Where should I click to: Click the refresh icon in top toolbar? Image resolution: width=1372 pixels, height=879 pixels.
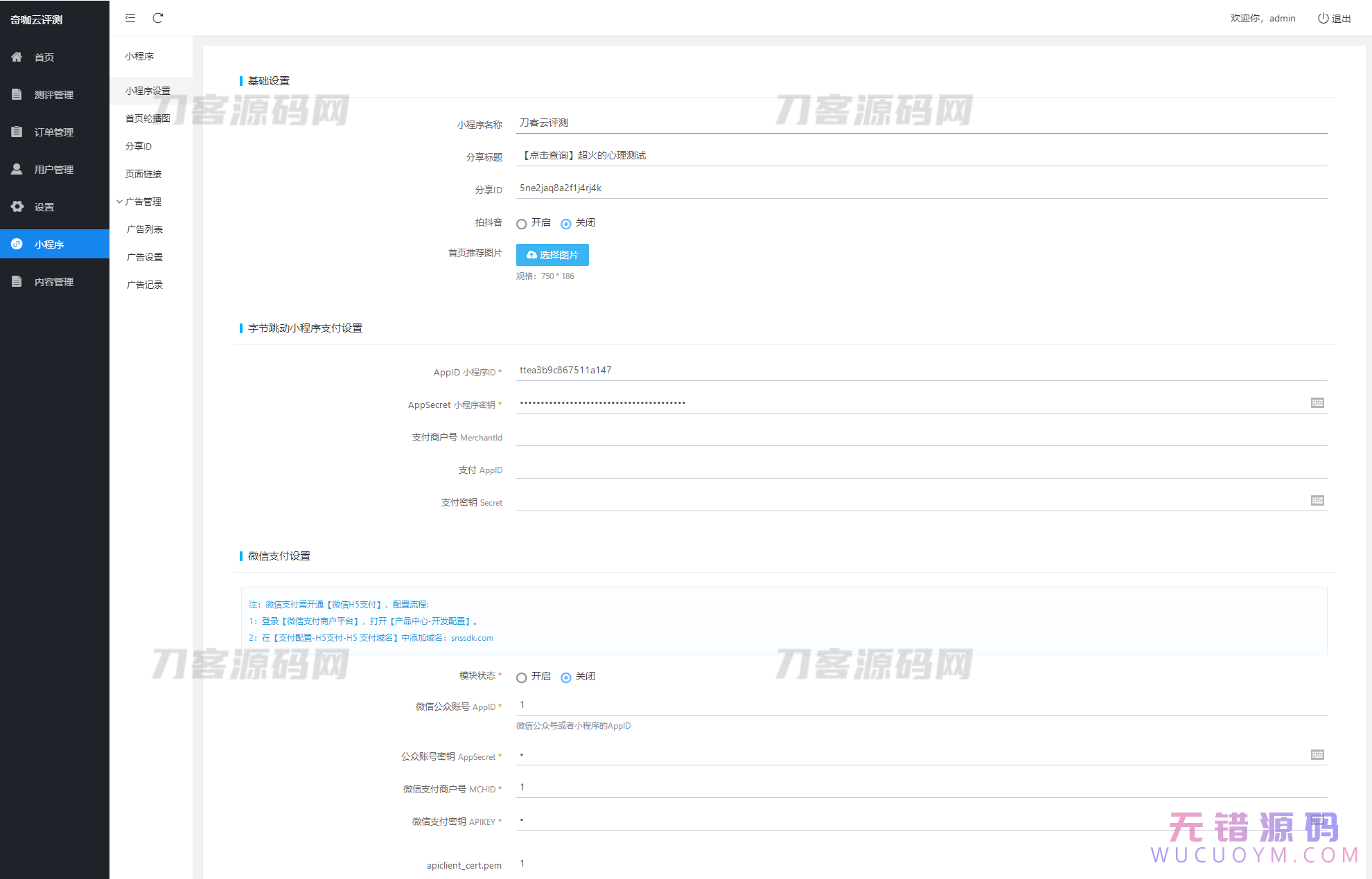158,18
